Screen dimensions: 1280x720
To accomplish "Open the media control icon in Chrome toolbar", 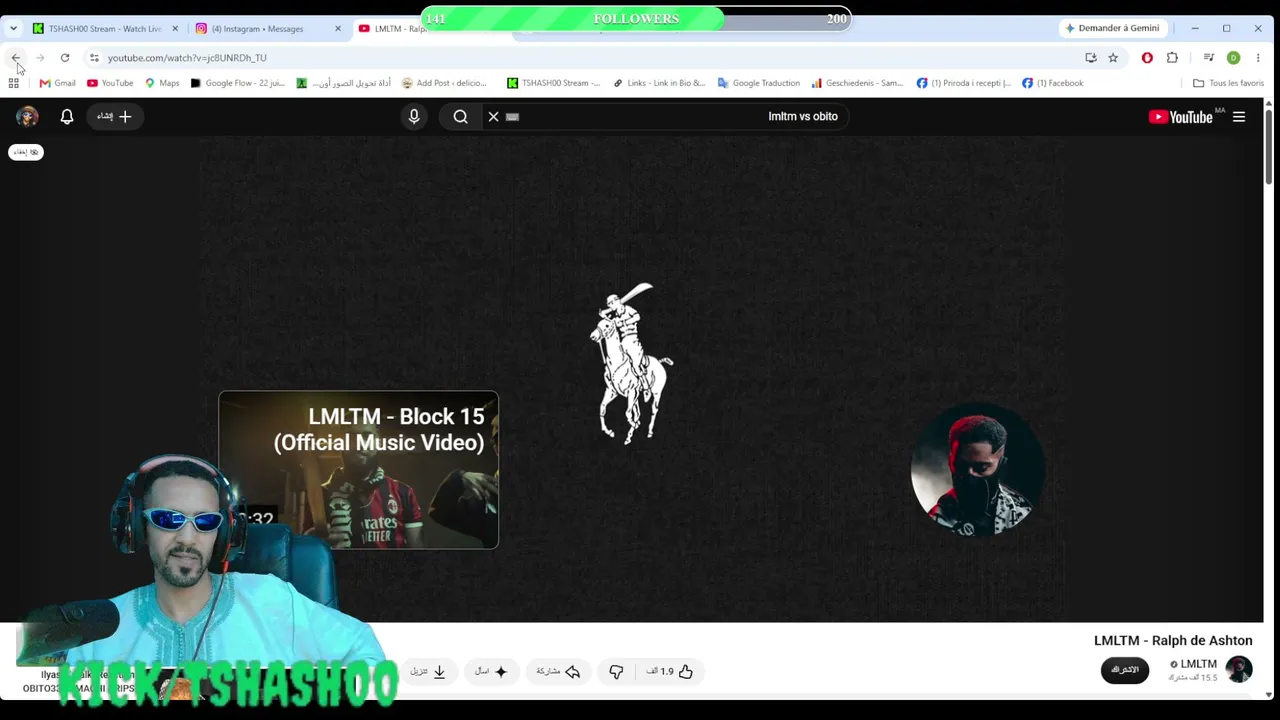I will tap(1209, 58).
